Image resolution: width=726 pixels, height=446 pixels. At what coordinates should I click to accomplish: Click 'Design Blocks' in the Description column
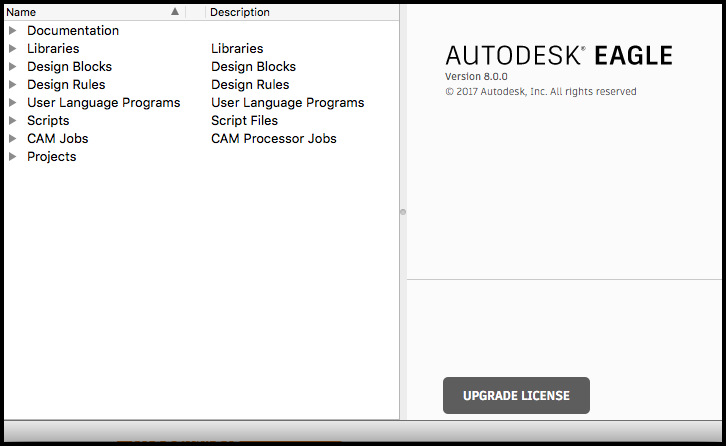click(x=253, y=67)
